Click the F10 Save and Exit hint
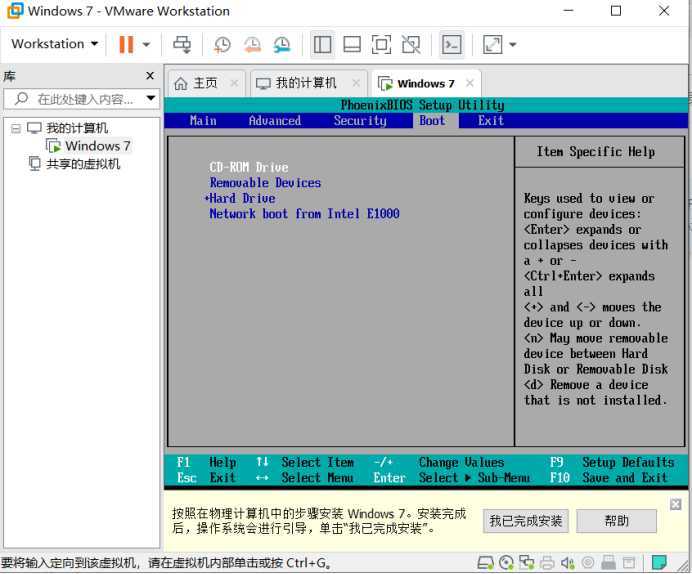 pos(609,478)
